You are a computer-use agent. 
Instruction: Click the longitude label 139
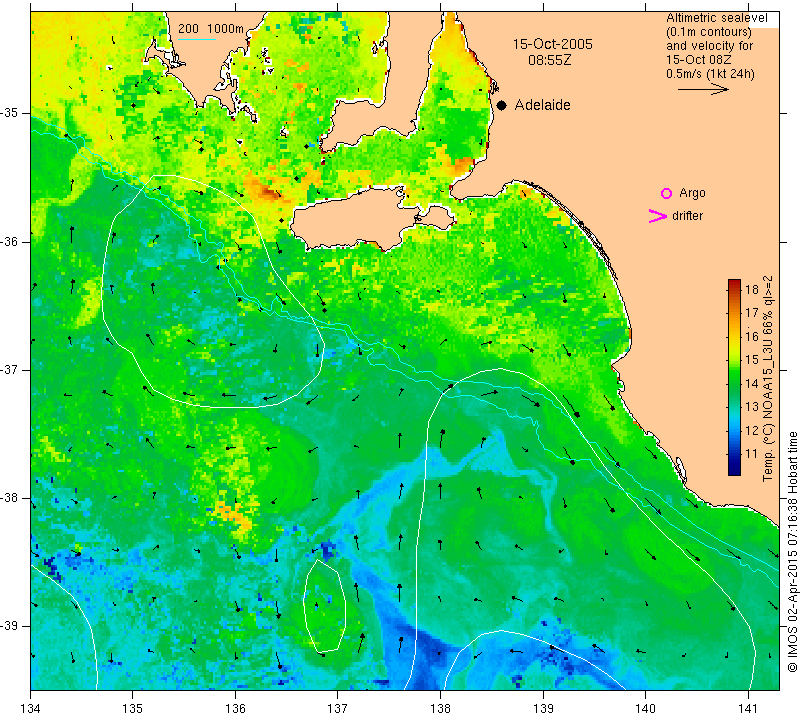543,708
